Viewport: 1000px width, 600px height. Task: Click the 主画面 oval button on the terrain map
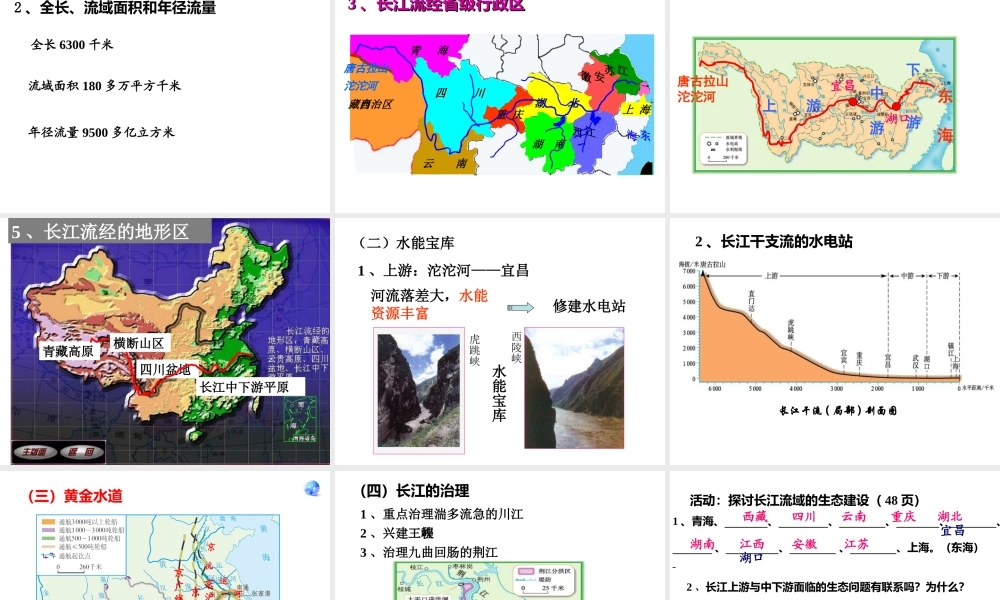point(35,451)
